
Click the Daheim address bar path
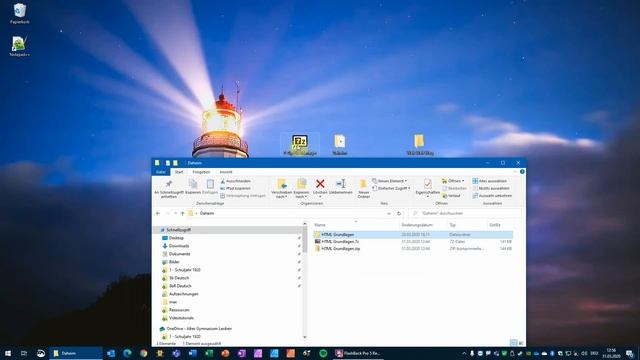click(x=207, y=213)
